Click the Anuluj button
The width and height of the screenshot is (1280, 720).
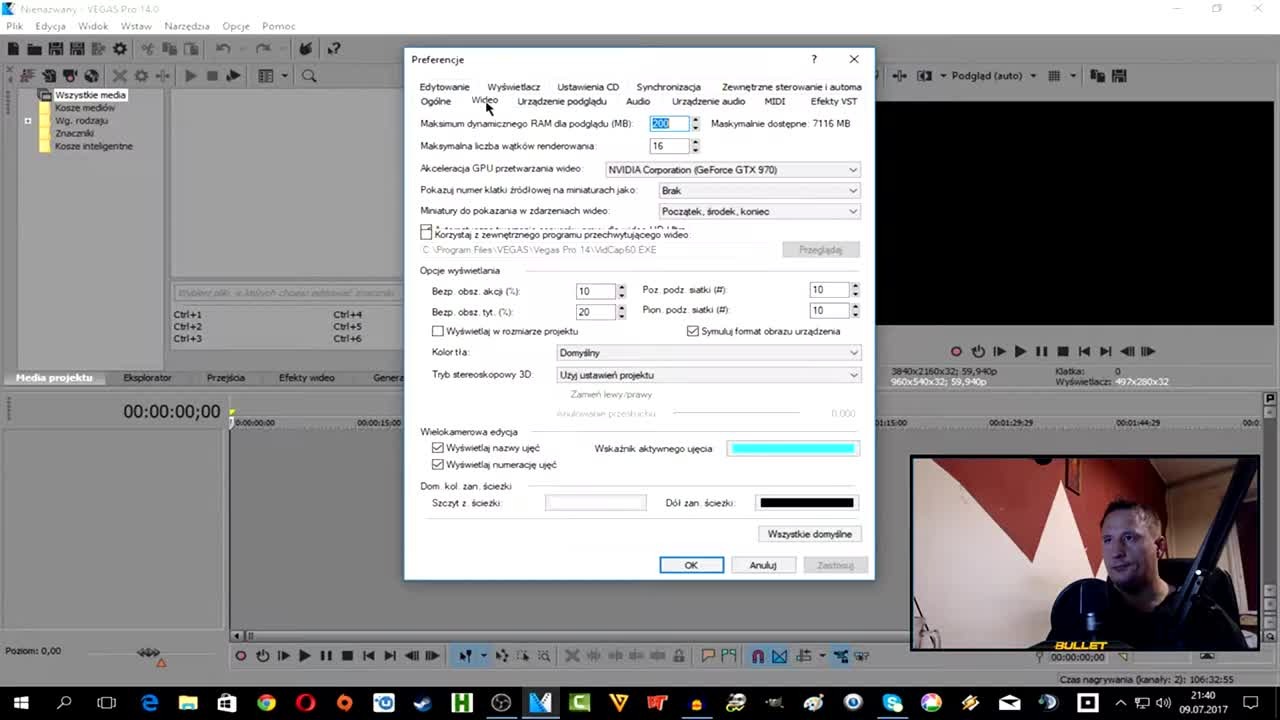[x=763, y=565]
